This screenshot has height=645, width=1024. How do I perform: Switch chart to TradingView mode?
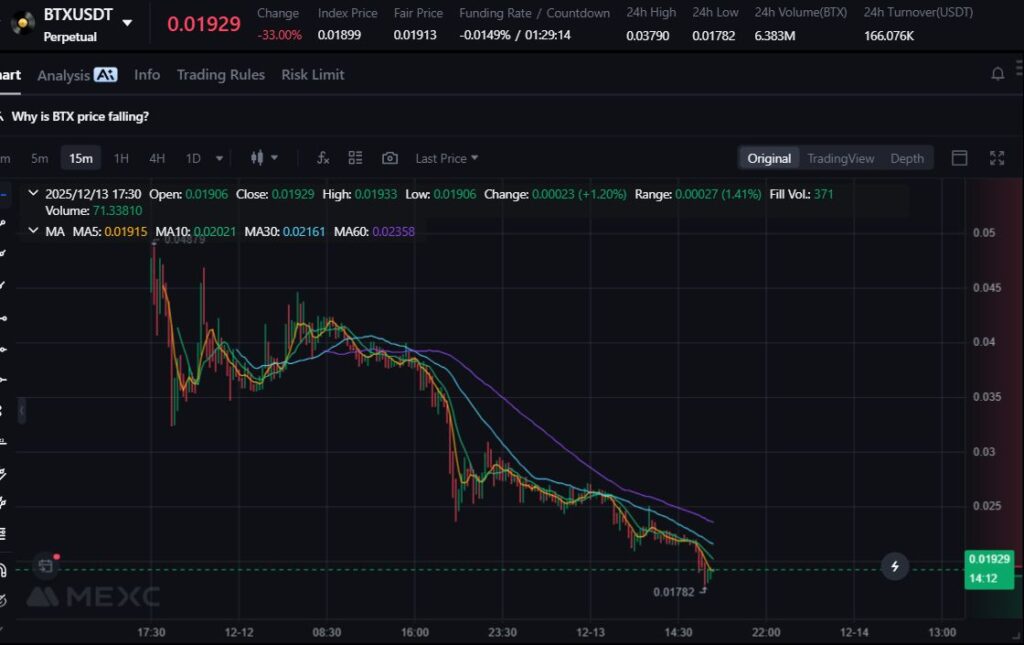(840, 158)
